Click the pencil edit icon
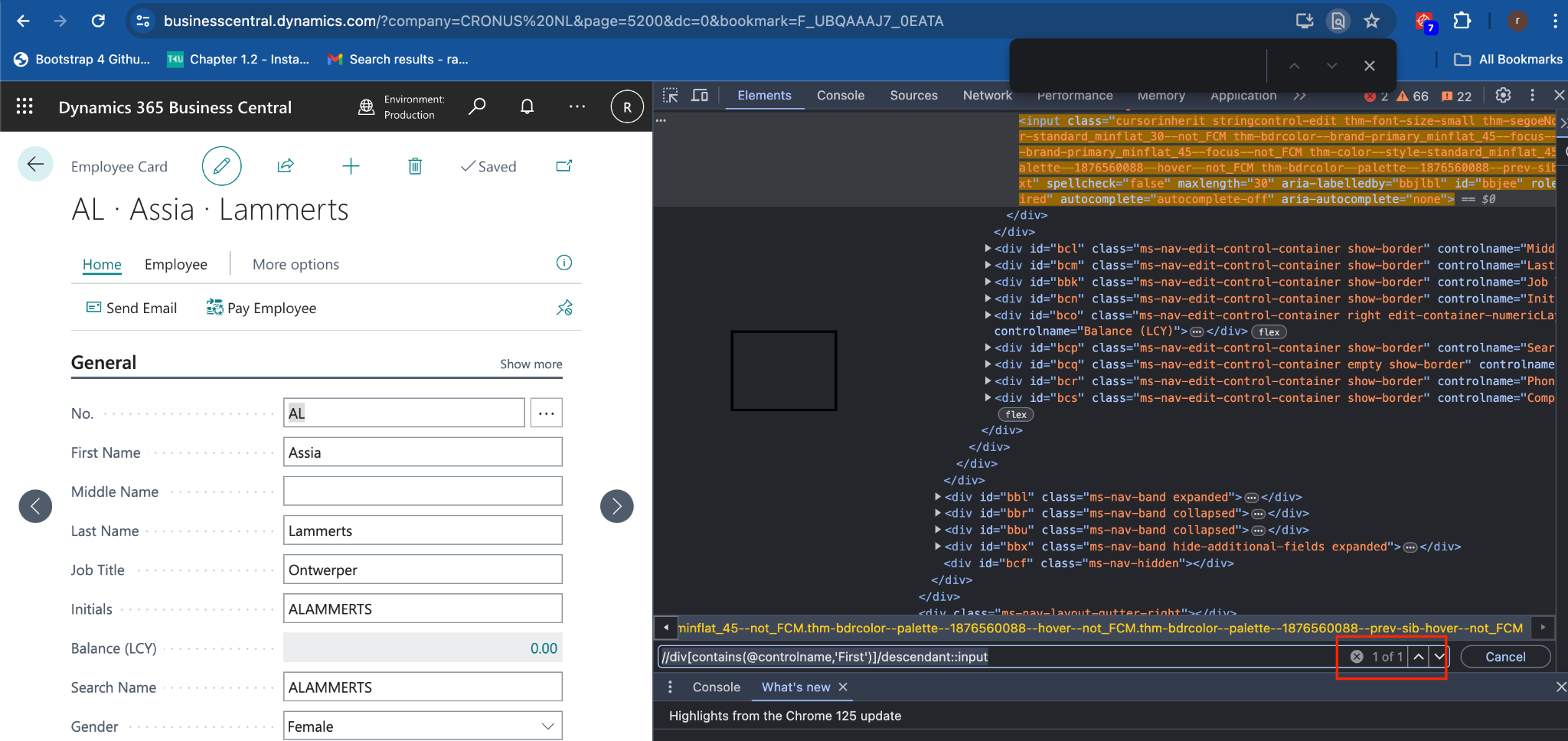The width and height of the screenshot is (1568, 741). (222, 166)
